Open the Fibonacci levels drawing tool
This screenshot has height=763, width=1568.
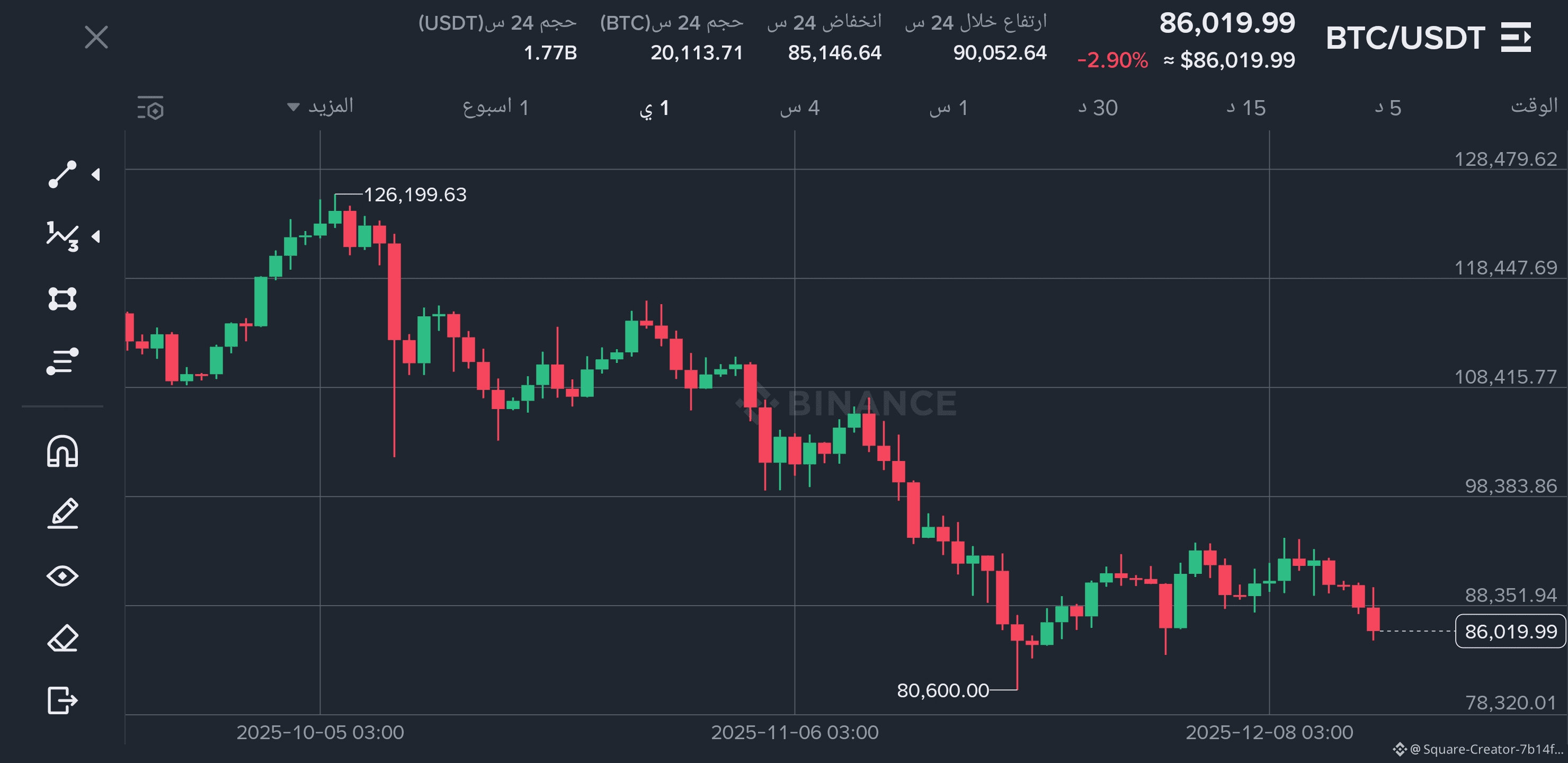[x=62, y=361]
